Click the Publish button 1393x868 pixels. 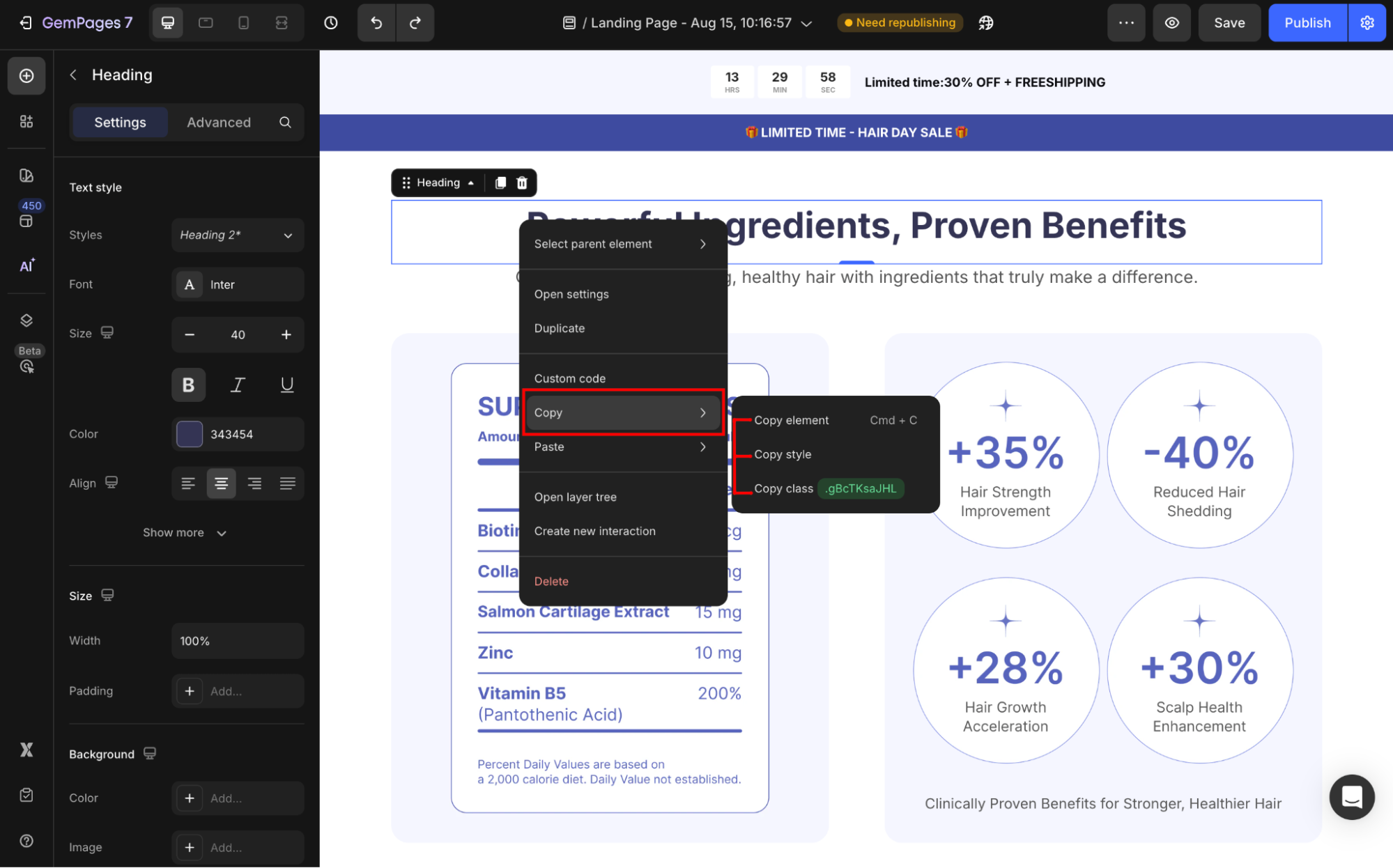click(x=1307, y=23)
